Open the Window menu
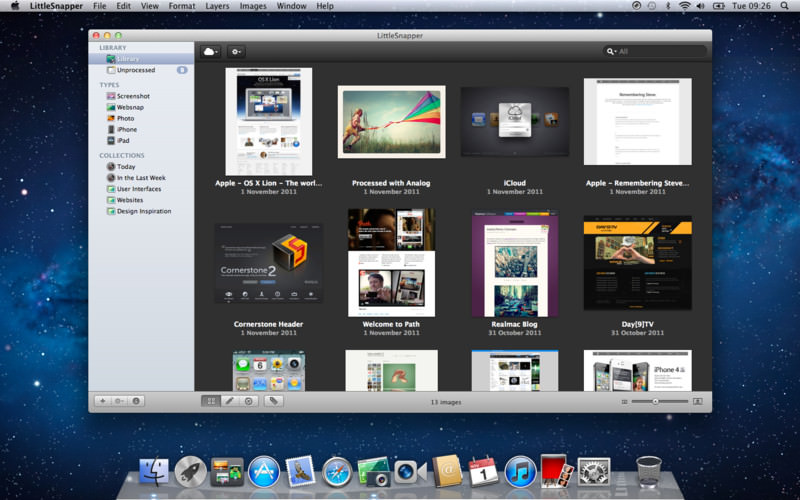800x500 pixels. click(291, 6)
